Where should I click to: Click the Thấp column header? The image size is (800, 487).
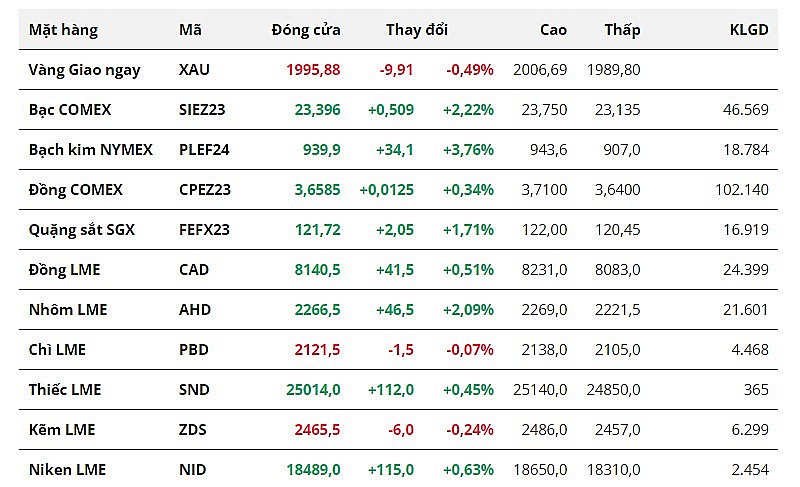click(x=622, y=30)
